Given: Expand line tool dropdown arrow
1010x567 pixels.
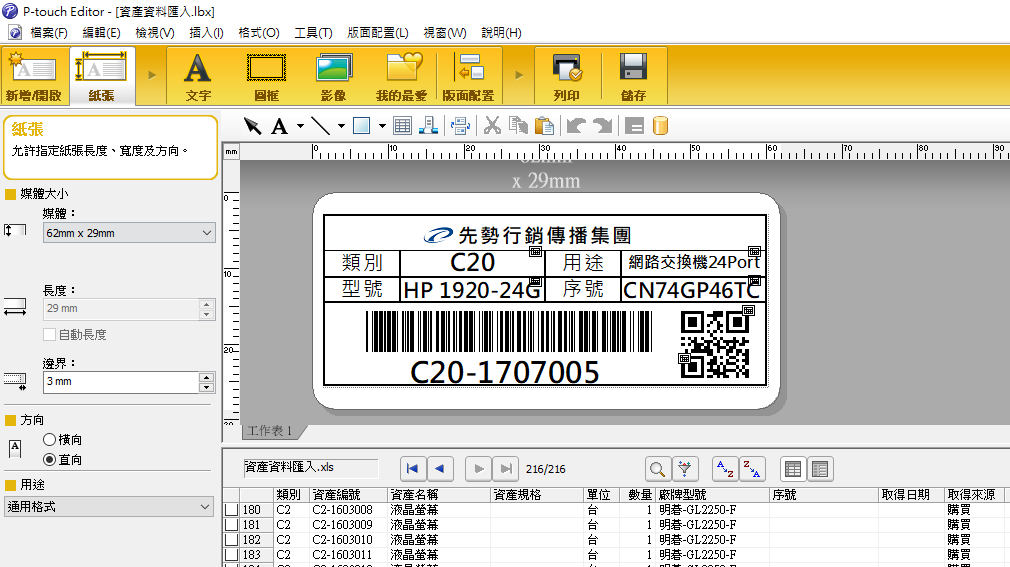Looking at the screenshot, I should point(341,126).
